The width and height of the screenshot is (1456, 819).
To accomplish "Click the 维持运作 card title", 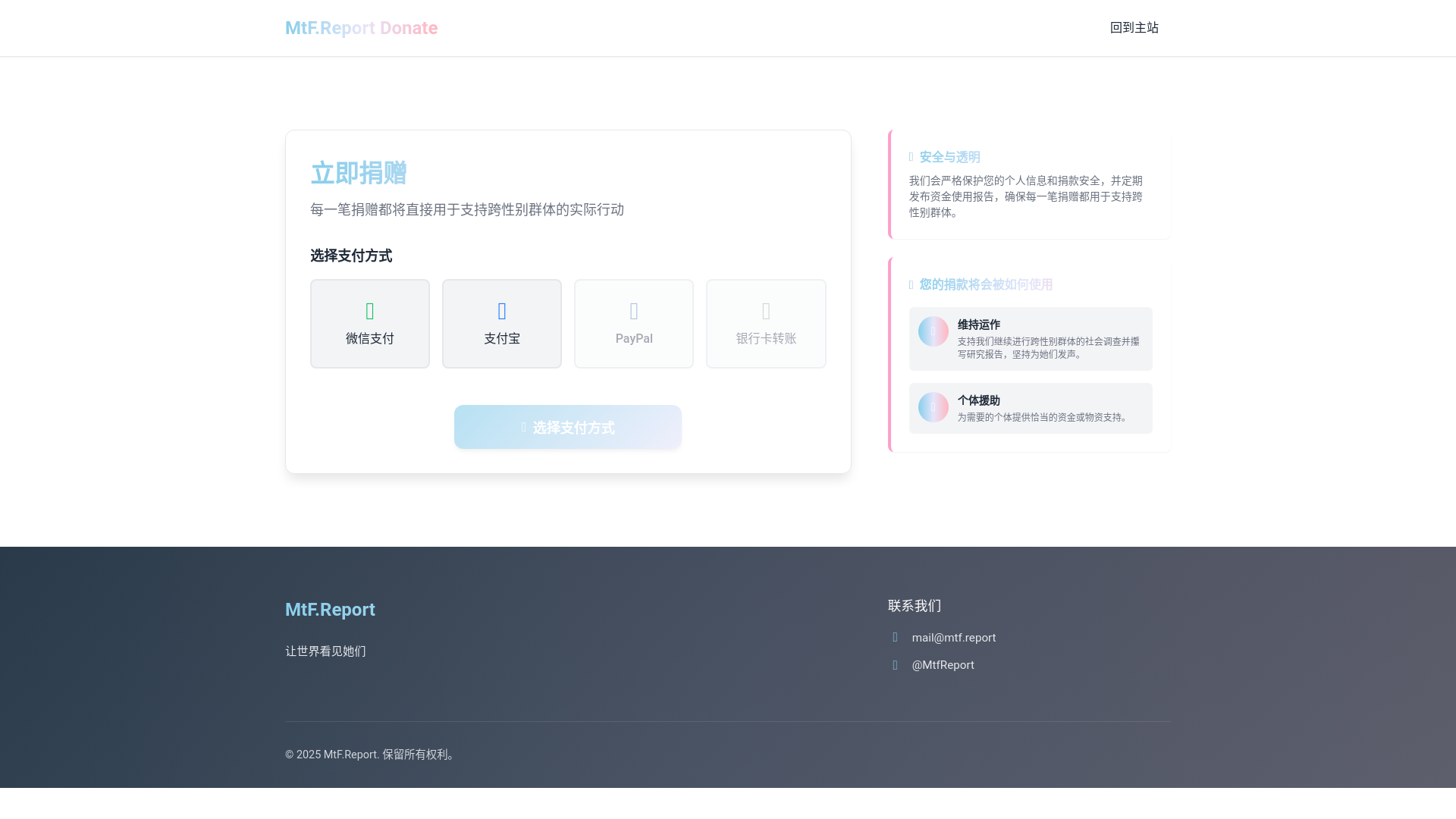I will [x=978, y=325].
